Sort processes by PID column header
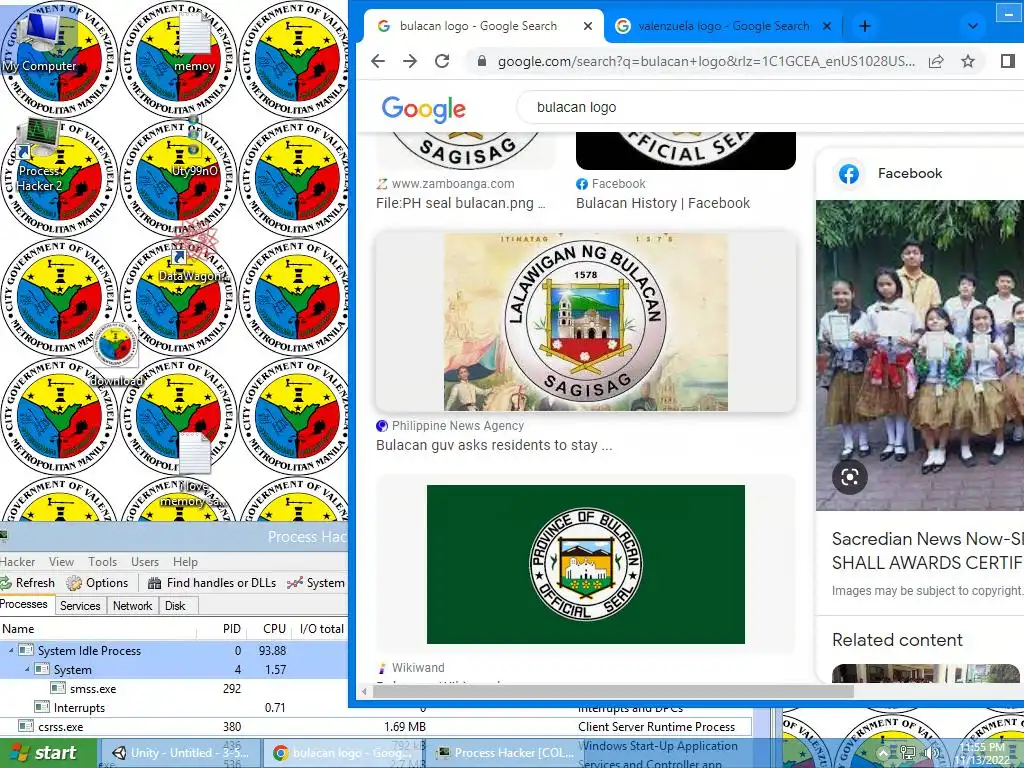Image resolution: width=1024 pixels, height=768 pixels. click(x=222, y=629)
